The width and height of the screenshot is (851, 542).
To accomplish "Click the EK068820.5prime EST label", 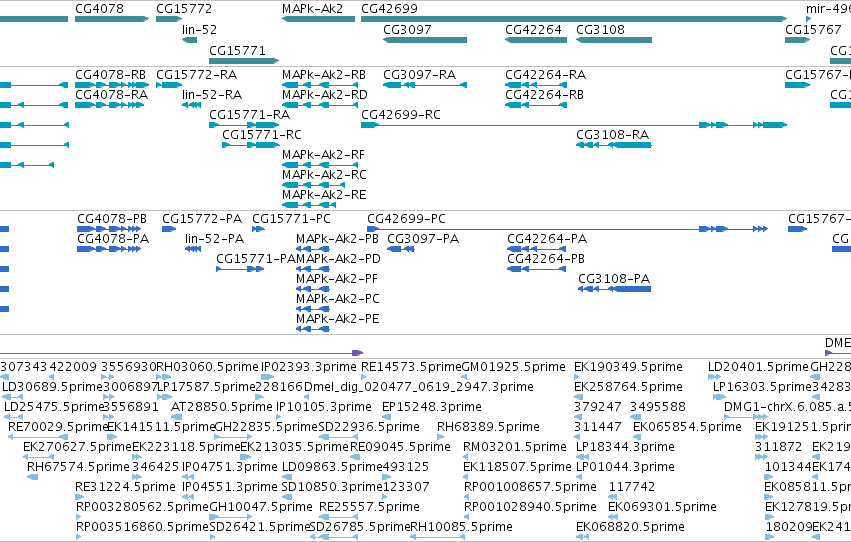I will pyautogui.click(x=630, y=527).
